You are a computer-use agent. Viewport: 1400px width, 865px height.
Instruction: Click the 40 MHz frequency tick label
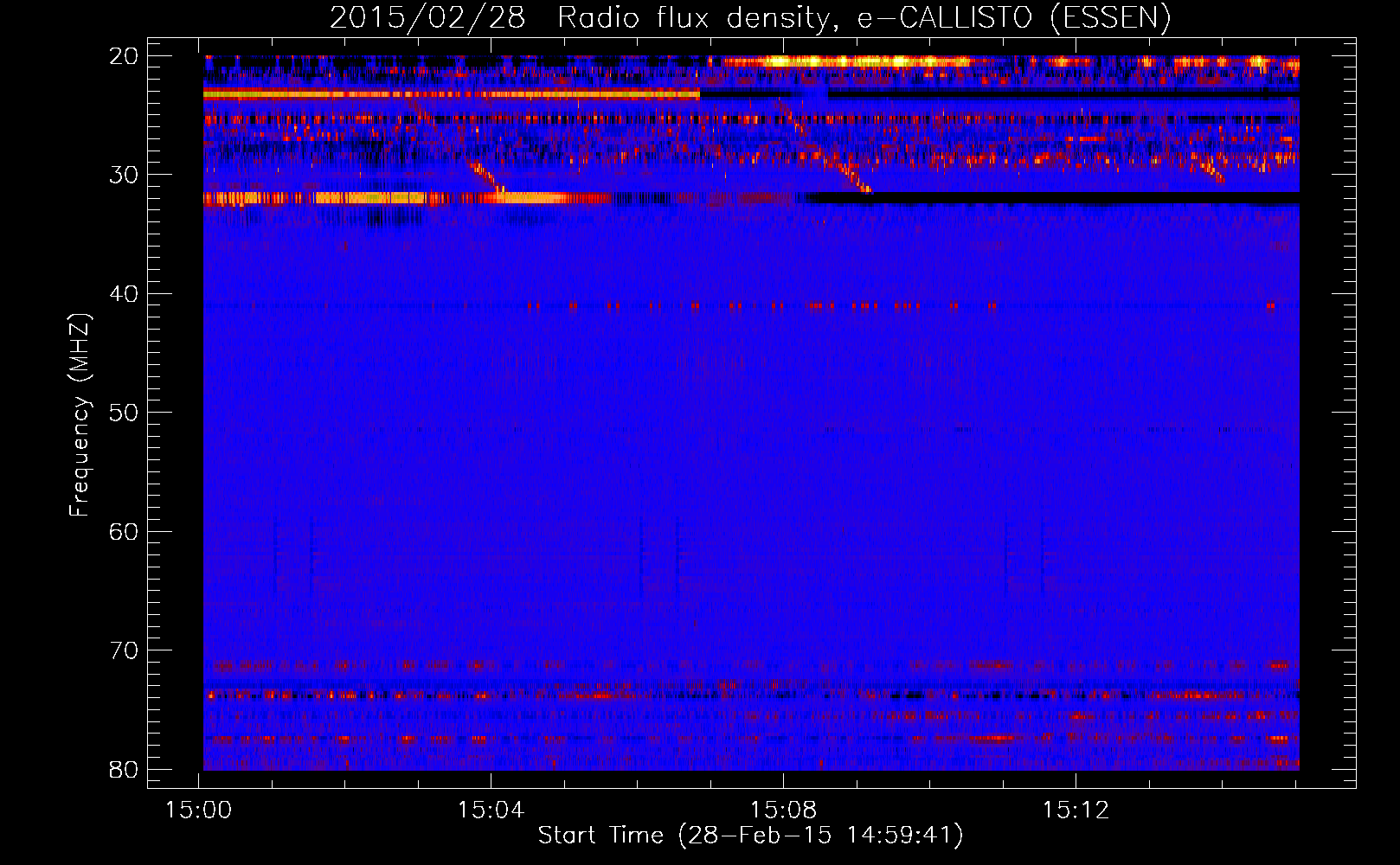point(124,294)
